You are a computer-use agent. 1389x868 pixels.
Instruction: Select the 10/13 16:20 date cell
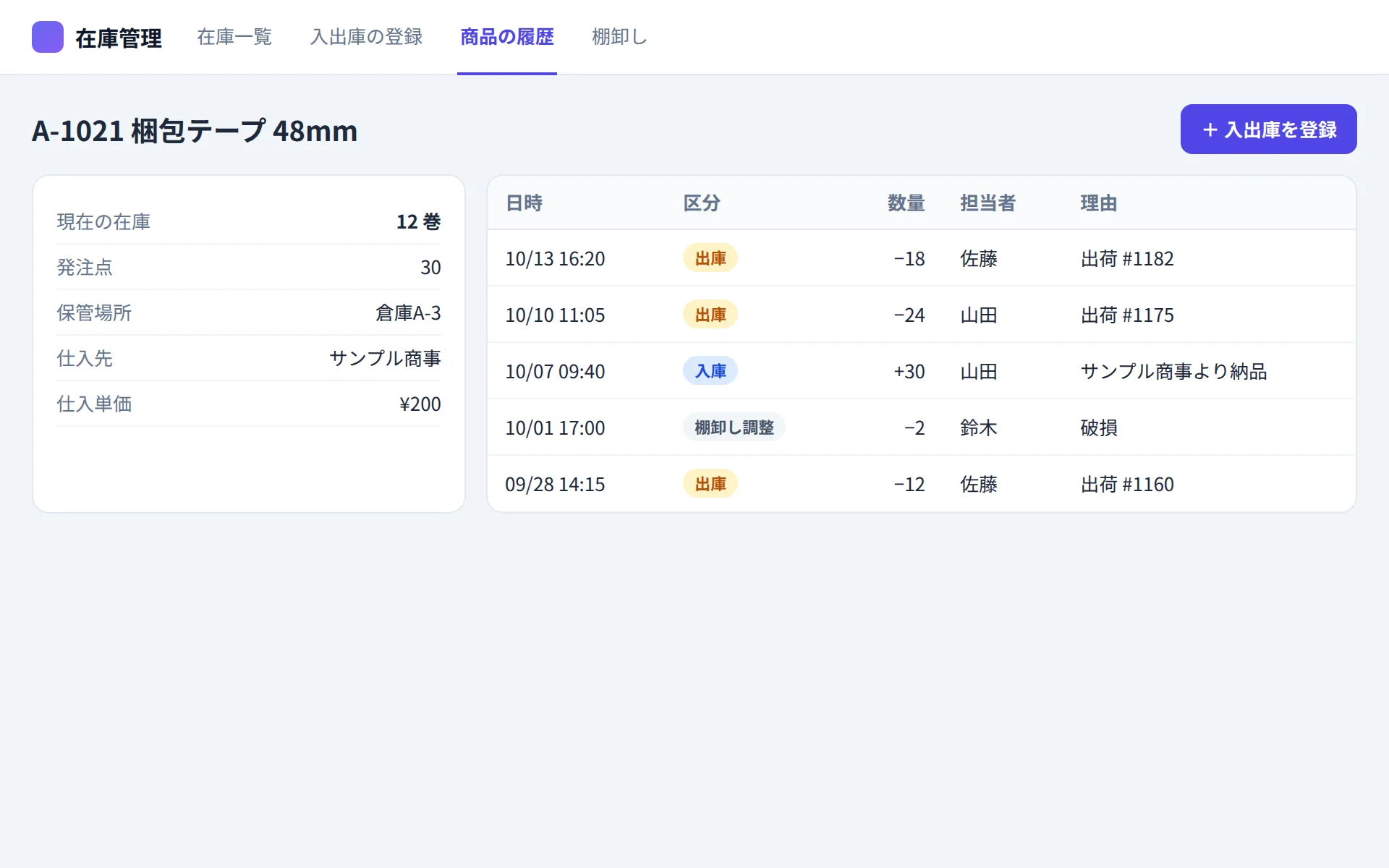[x=555, y=258]
